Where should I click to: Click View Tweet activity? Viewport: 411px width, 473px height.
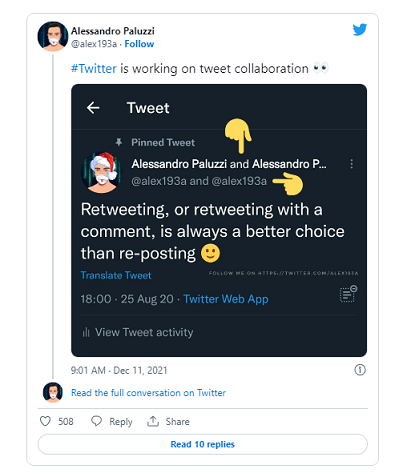coord(144,332)
